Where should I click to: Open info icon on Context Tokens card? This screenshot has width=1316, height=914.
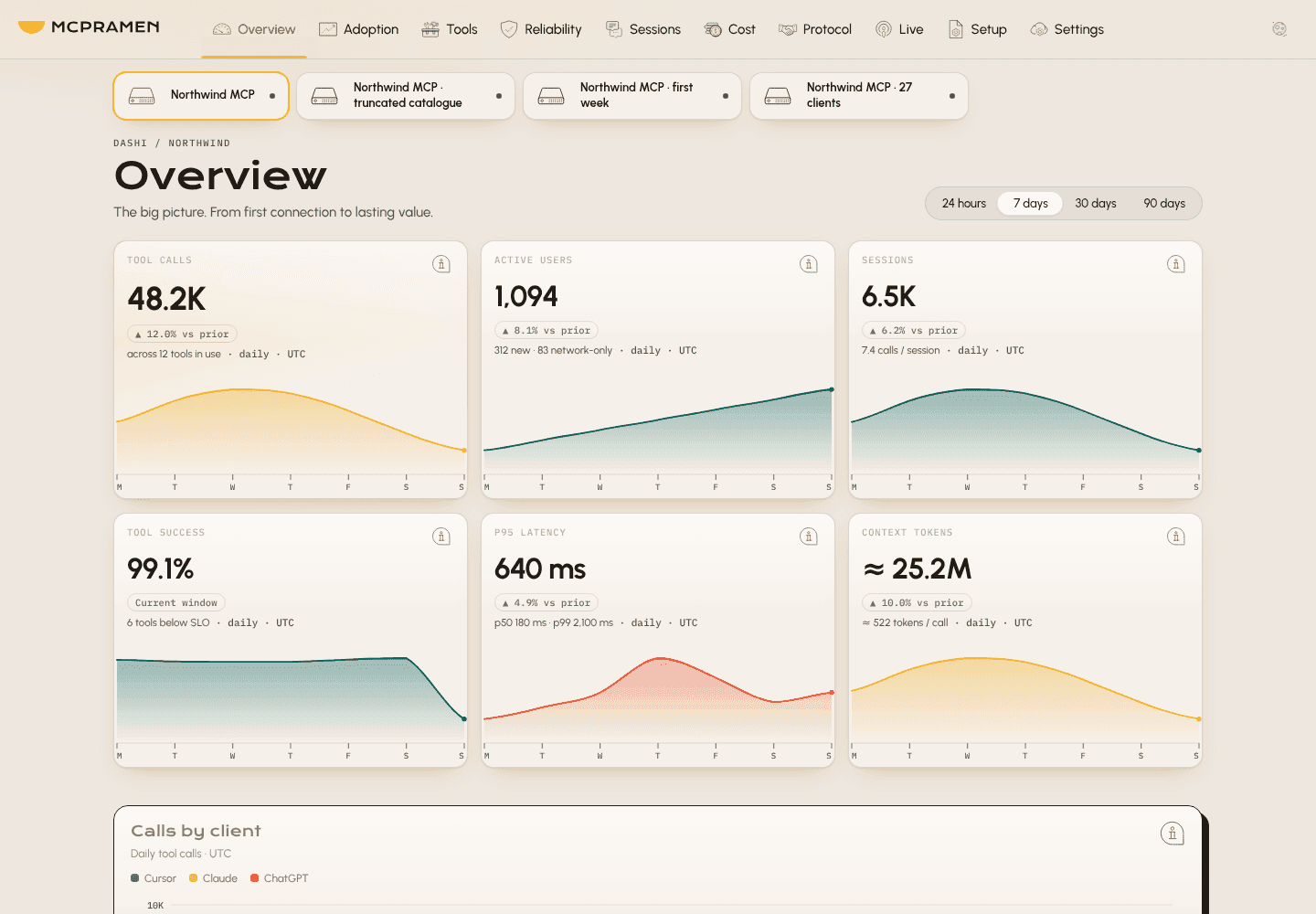pos(1176,537)
